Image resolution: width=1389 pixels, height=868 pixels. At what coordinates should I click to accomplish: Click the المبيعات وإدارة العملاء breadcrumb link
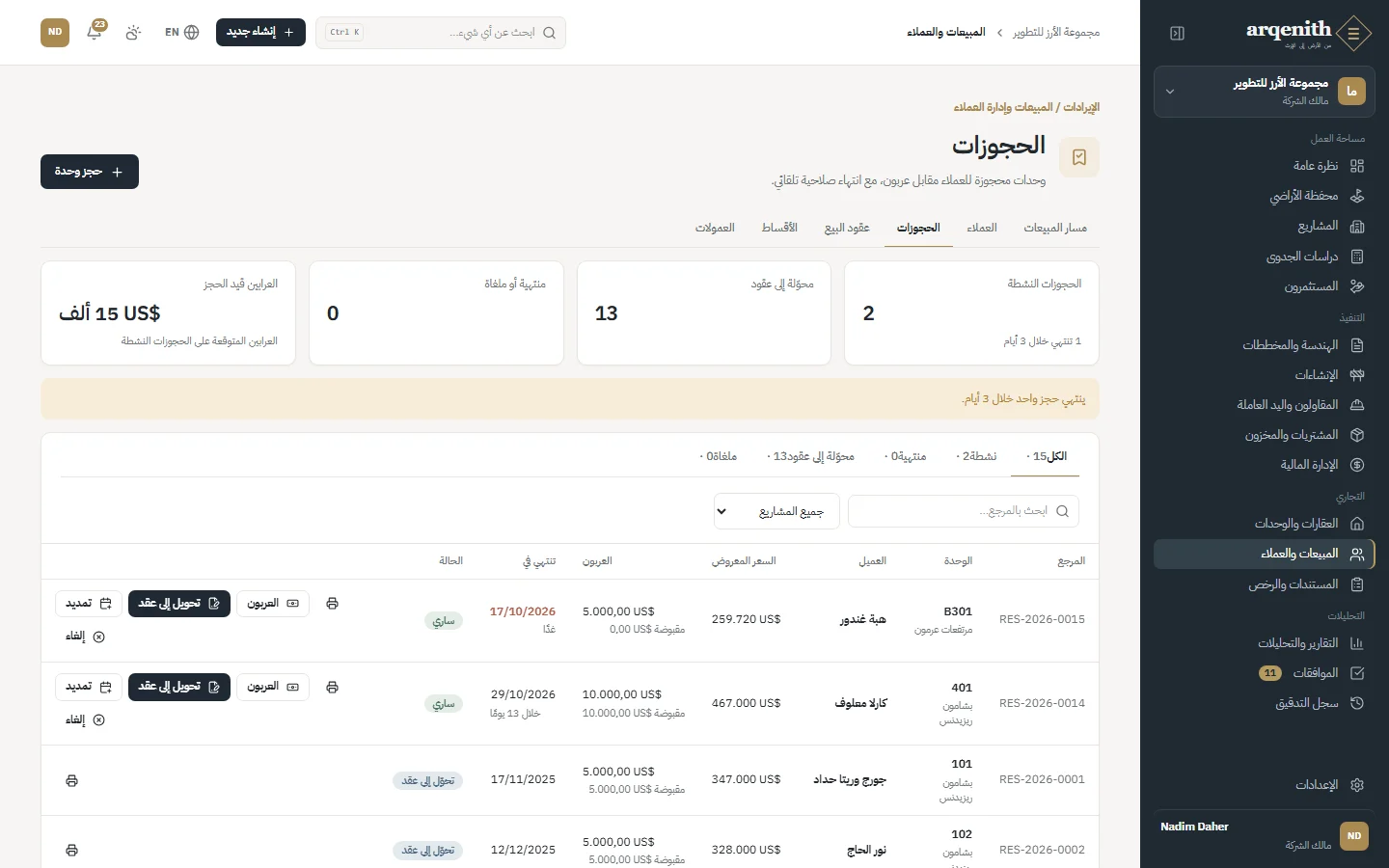coord(1003,107)
